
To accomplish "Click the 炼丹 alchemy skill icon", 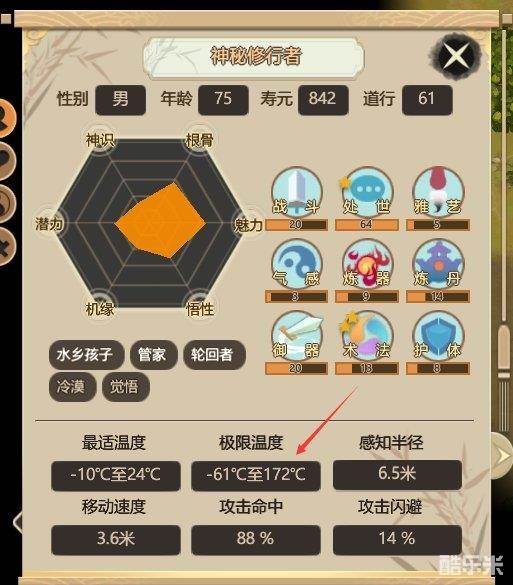I will click(438, 264).
